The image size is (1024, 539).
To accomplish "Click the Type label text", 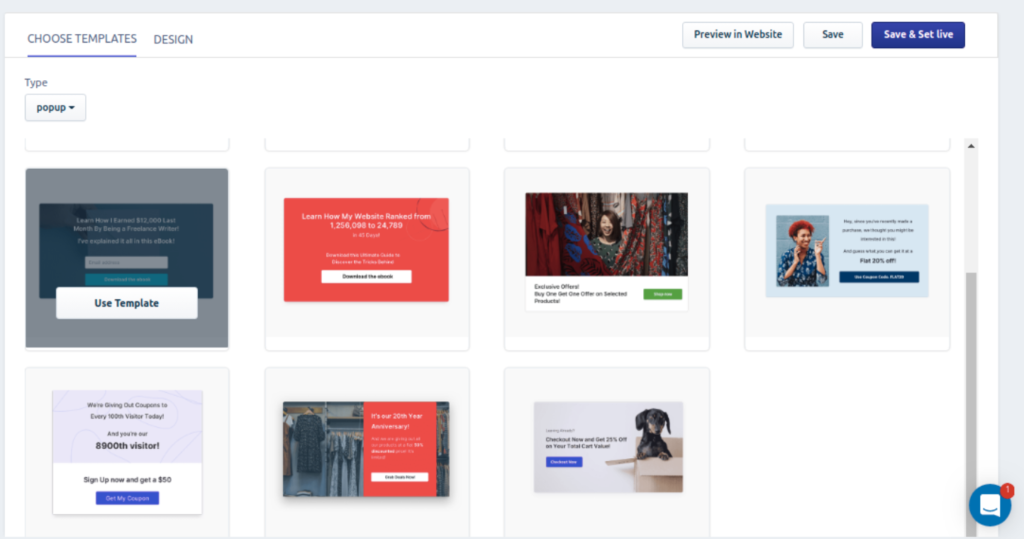I will coord(36,82).
